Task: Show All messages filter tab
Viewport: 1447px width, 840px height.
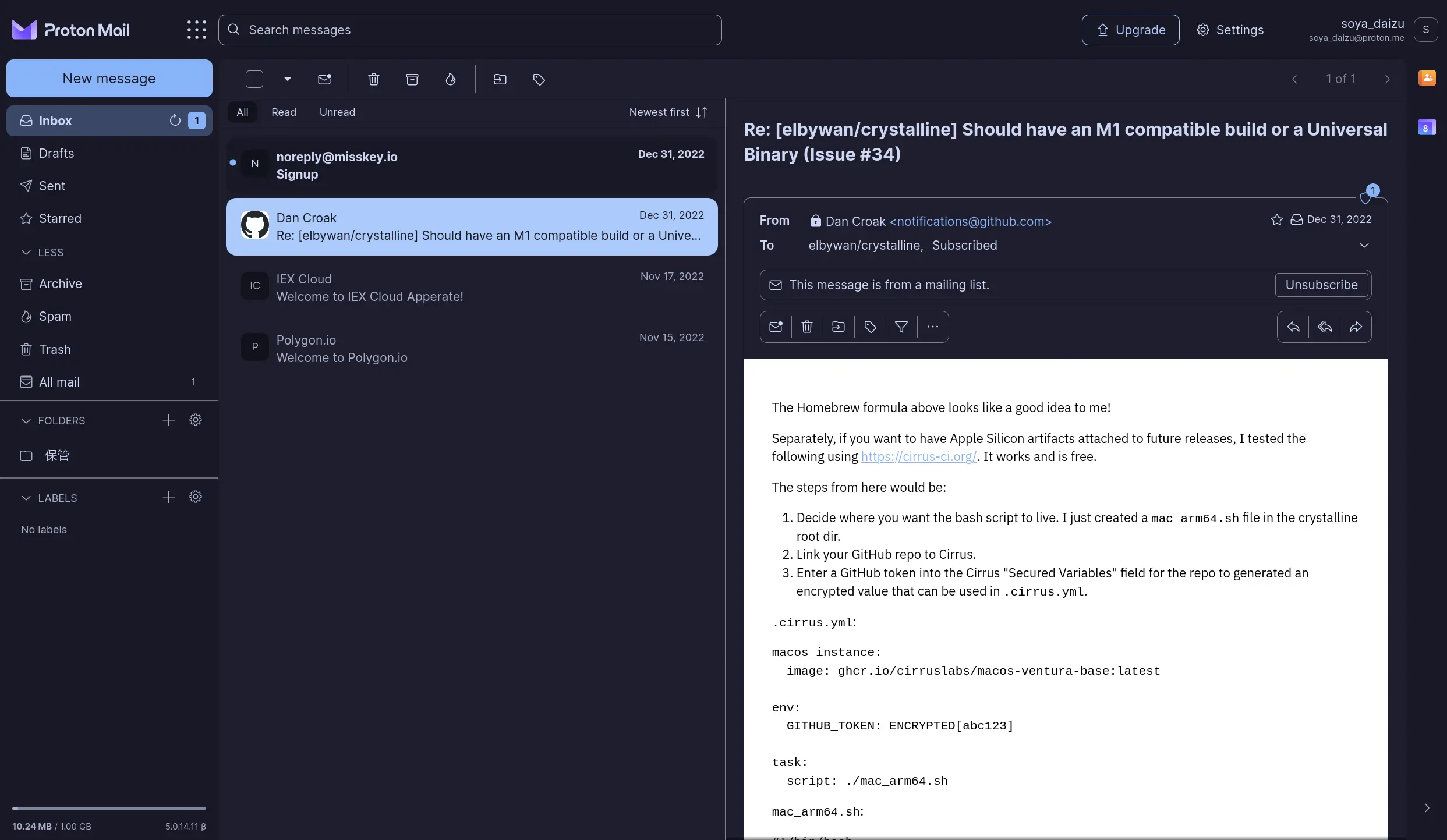Action: [242, 112]
